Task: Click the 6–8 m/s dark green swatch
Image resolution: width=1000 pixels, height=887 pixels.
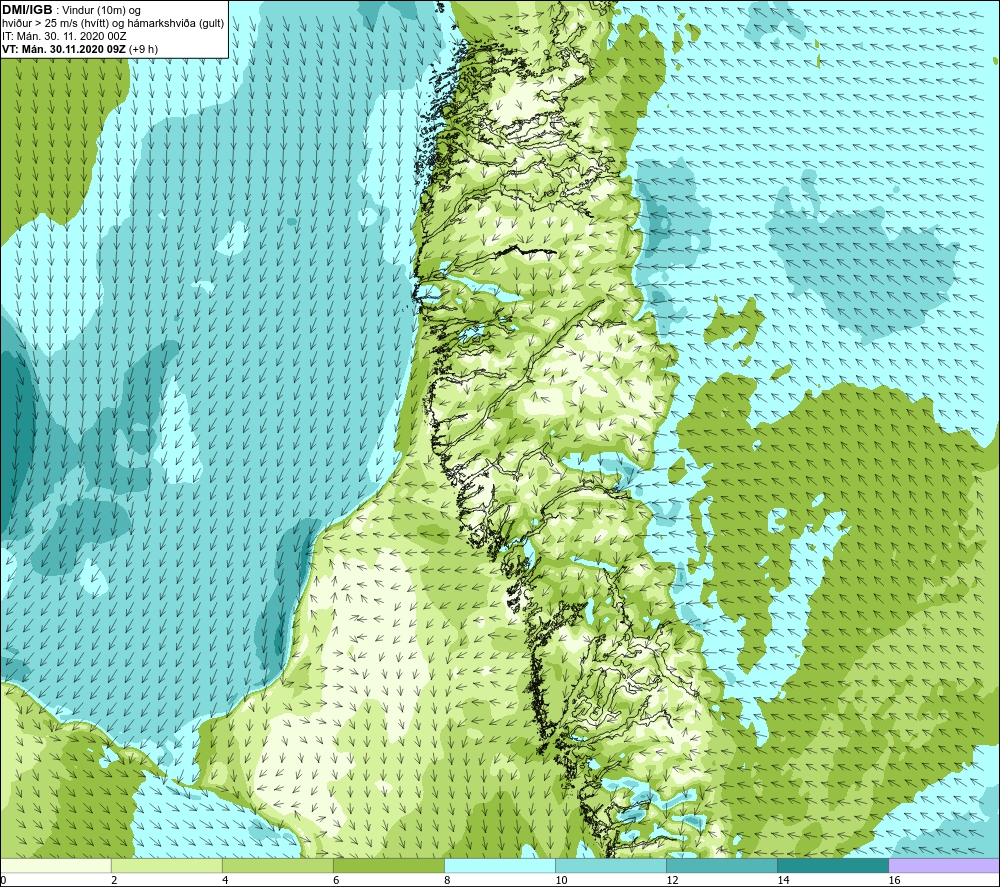Action: coord(389,865)
